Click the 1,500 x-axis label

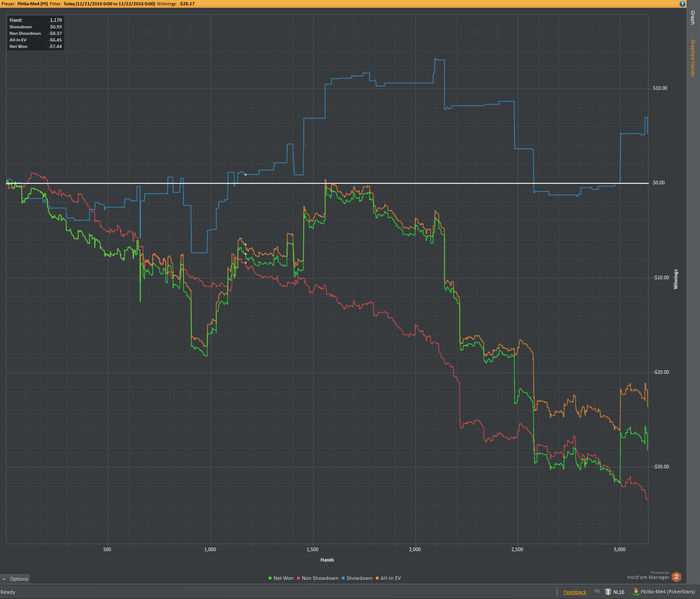pyautogui.click(x=312, y=549)
